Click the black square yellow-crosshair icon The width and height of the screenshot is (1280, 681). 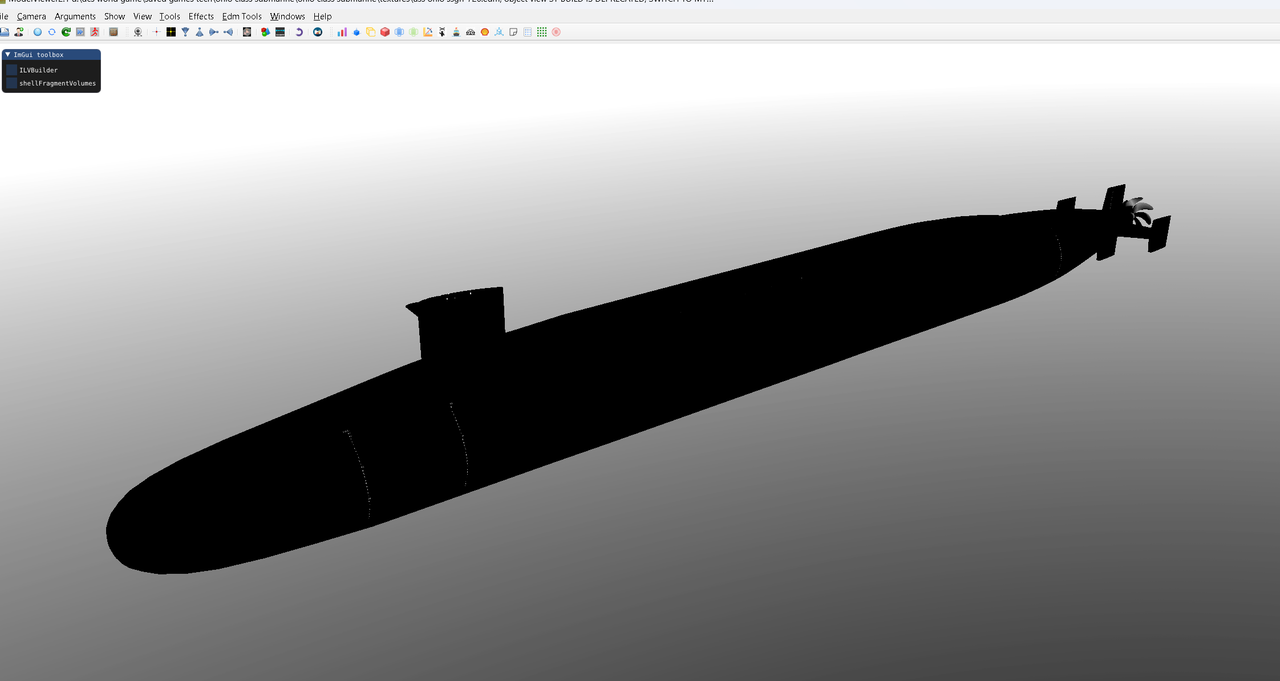(x=171, y=32)
